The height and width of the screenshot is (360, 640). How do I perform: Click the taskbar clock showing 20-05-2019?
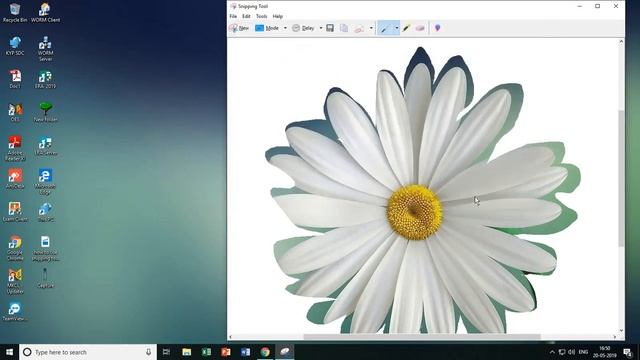point(605,352)
